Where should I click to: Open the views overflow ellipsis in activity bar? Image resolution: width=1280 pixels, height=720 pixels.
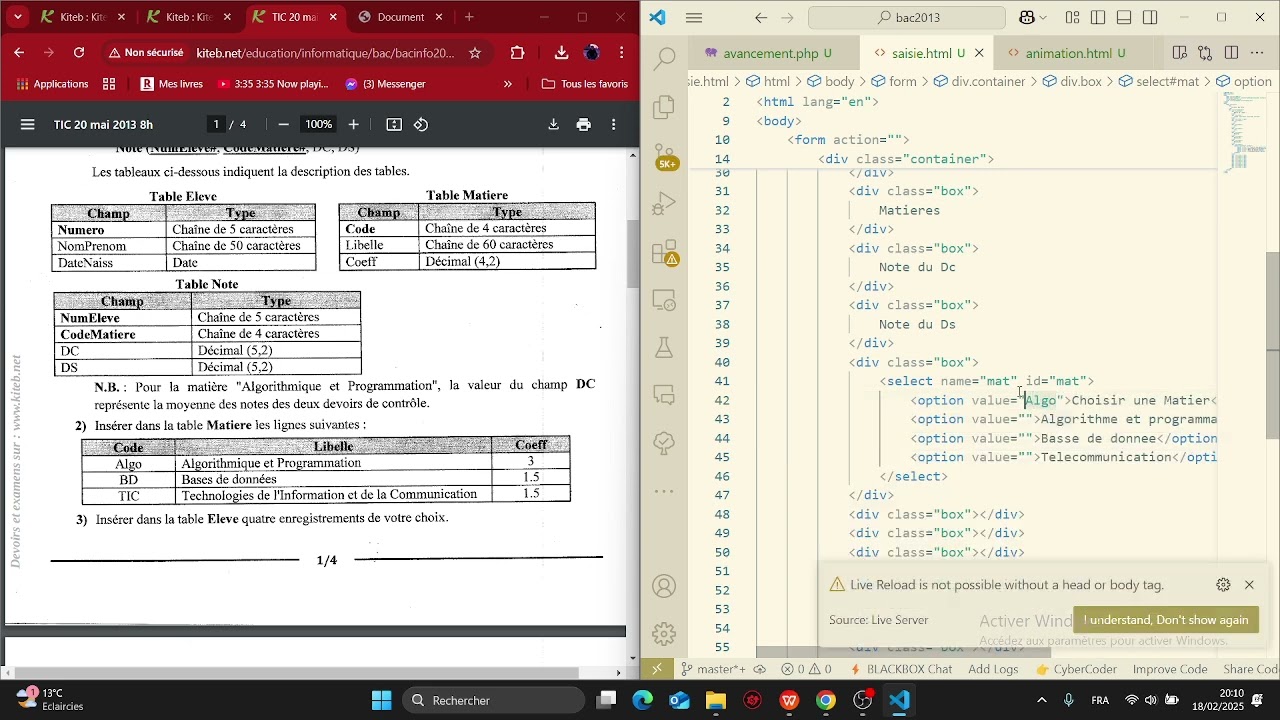(665, 491)
